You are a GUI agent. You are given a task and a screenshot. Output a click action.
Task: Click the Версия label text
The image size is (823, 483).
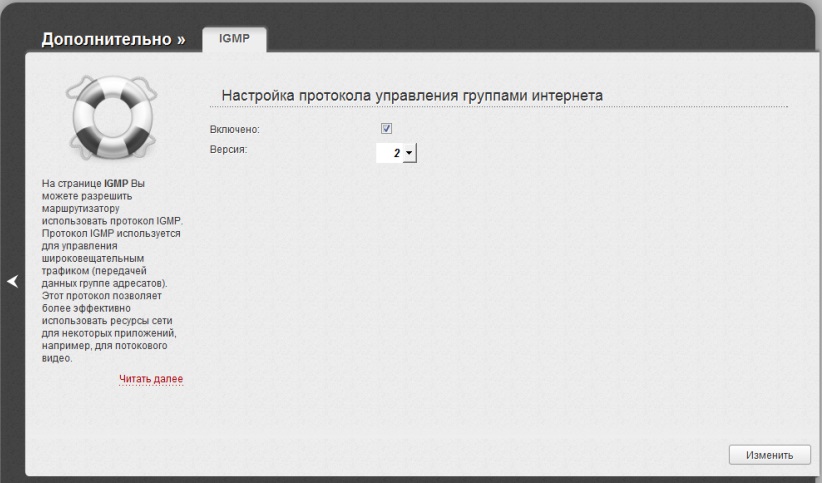(x=227, y=149)
